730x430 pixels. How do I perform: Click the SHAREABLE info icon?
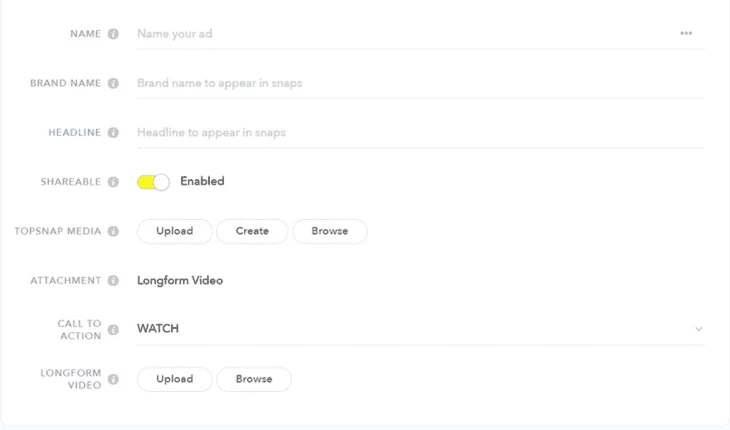point(113,182)
